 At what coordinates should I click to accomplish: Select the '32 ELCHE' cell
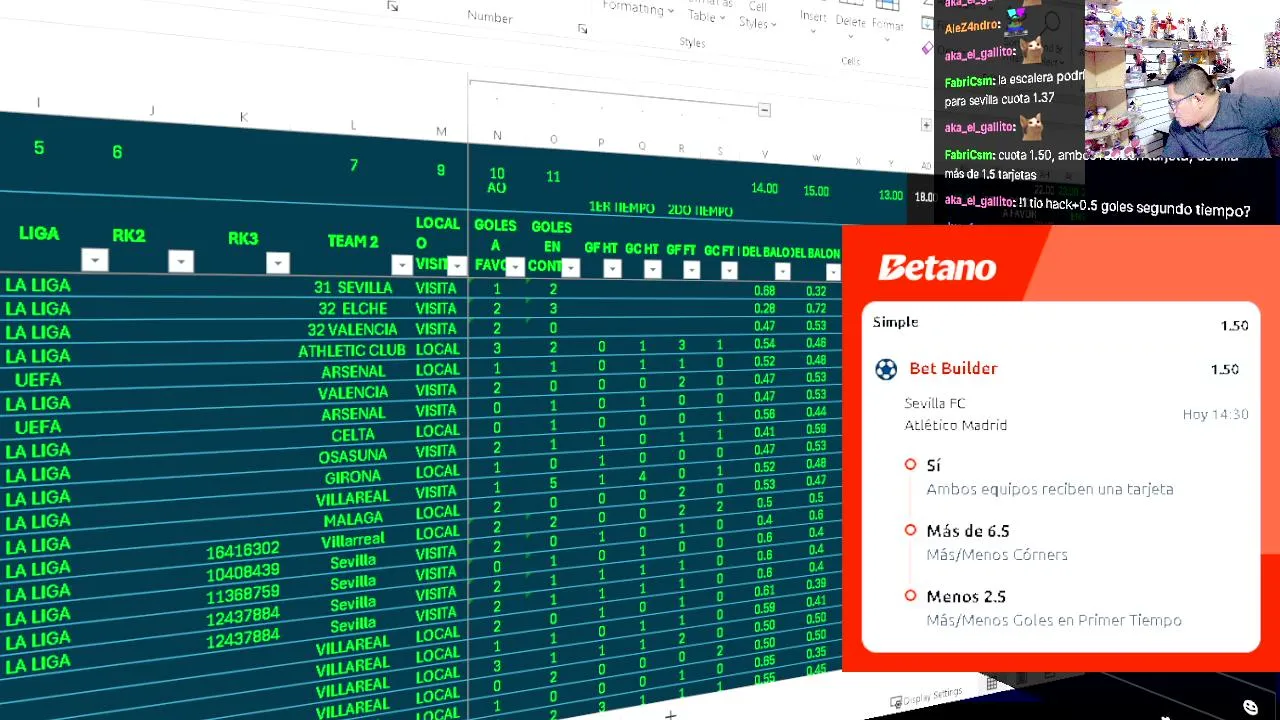[352, 309]
